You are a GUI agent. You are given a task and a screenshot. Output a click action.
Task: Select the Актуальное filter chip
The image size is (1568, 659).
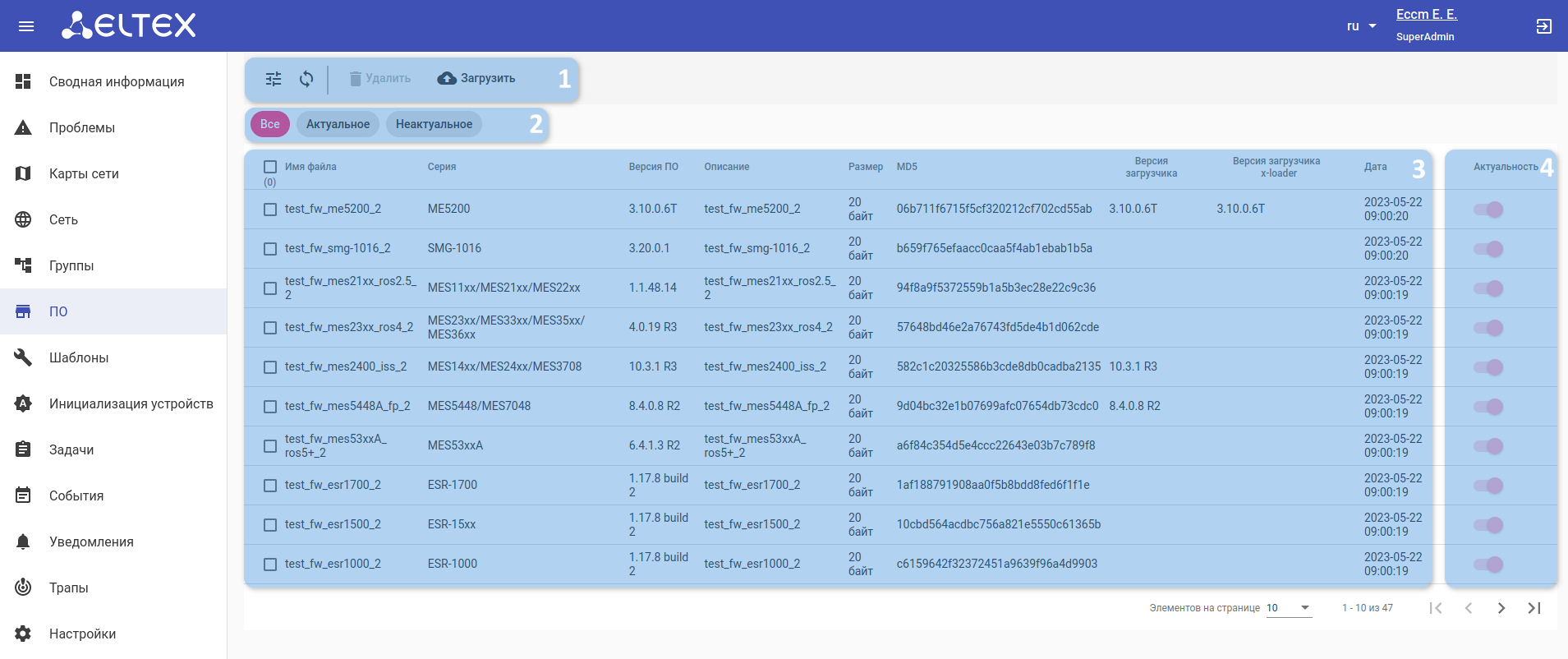[x=338, y=124]
